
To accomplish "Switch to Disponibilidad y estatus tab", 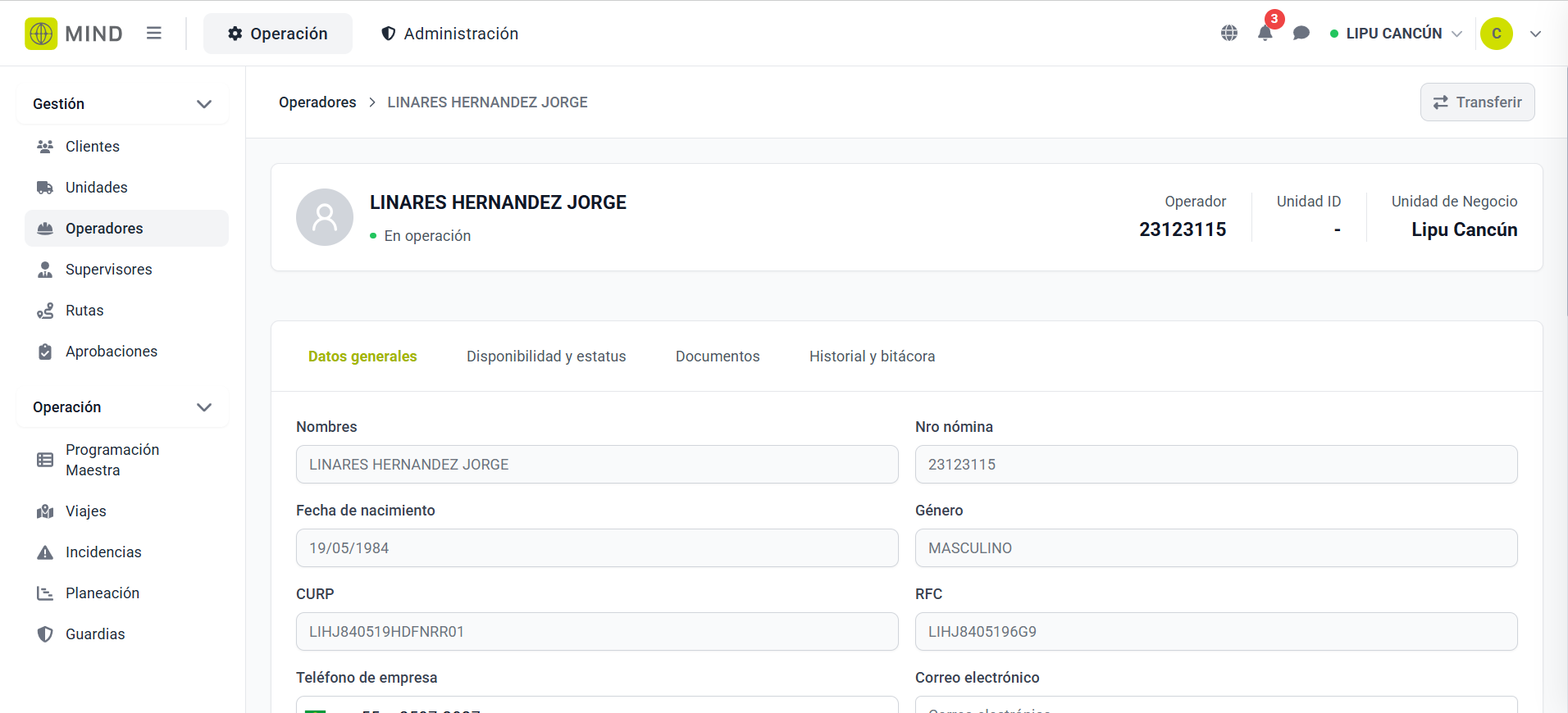I will (x=546, y=356).
